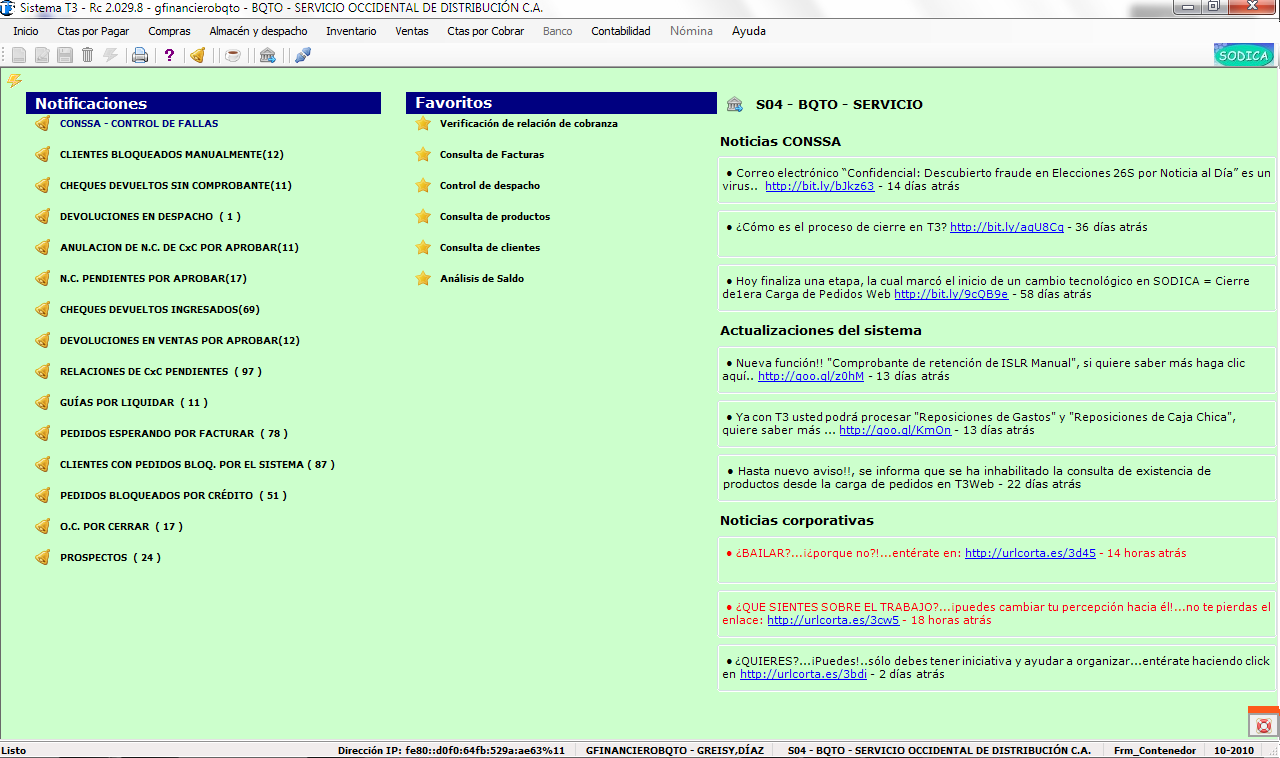Follow the http://bit.ly/agU8Cg link
The height and width of the screenshot is (758, 1280).
point(1007,227)
